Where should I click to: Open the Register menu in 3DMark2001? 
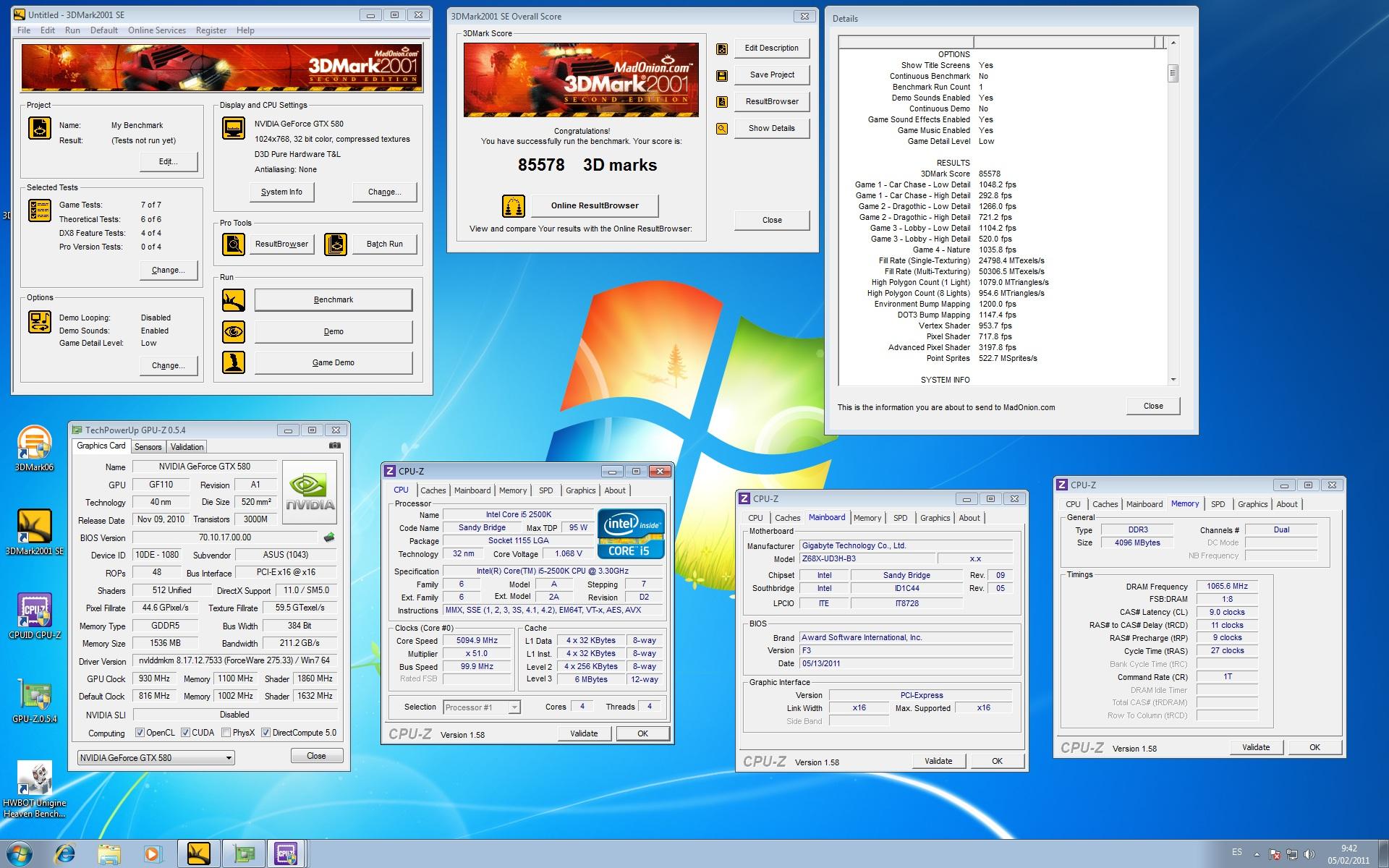tap(211, 30)
